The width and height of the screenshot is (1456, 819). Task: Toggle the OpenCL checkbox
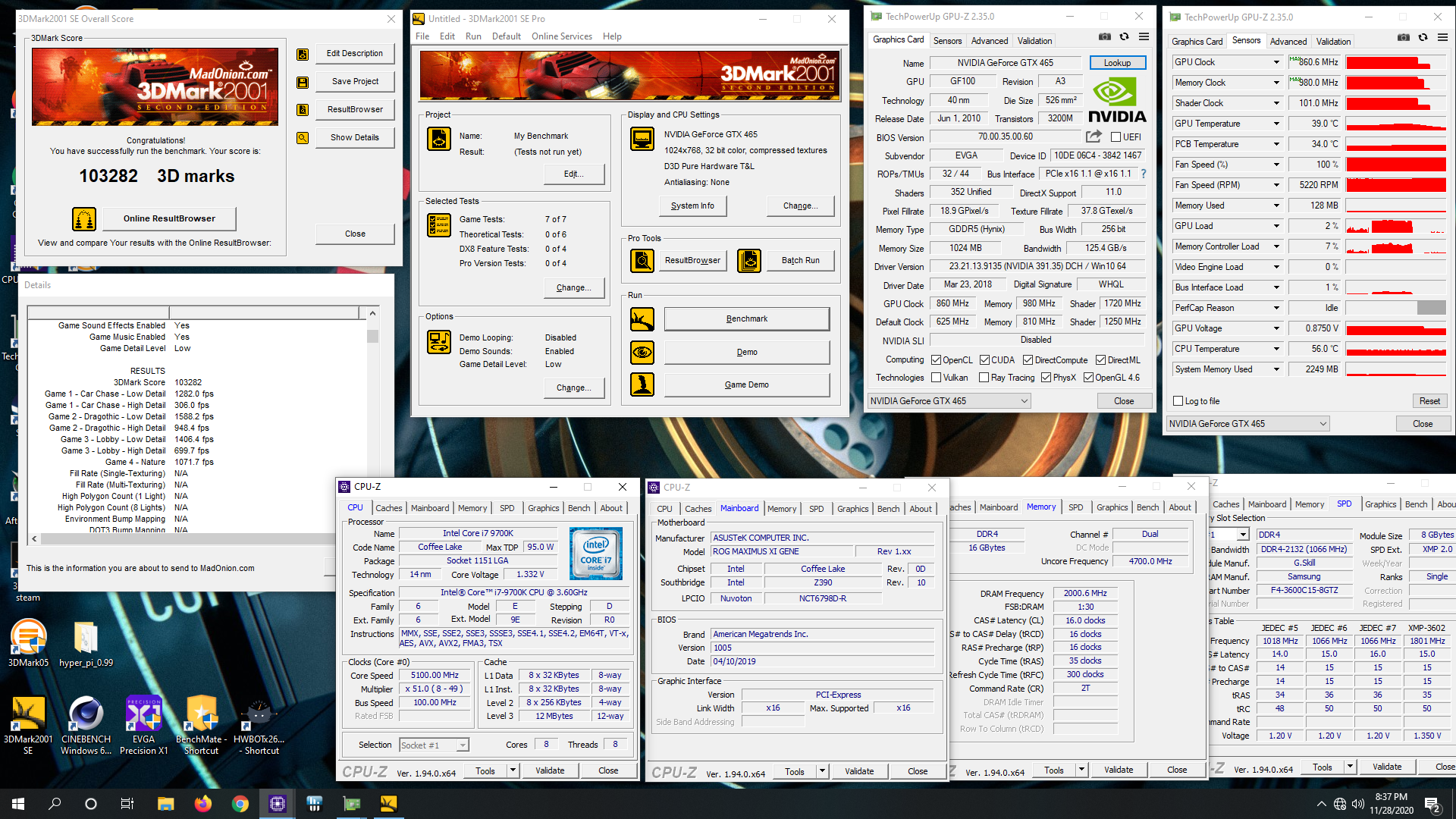[x=936, y=360]
